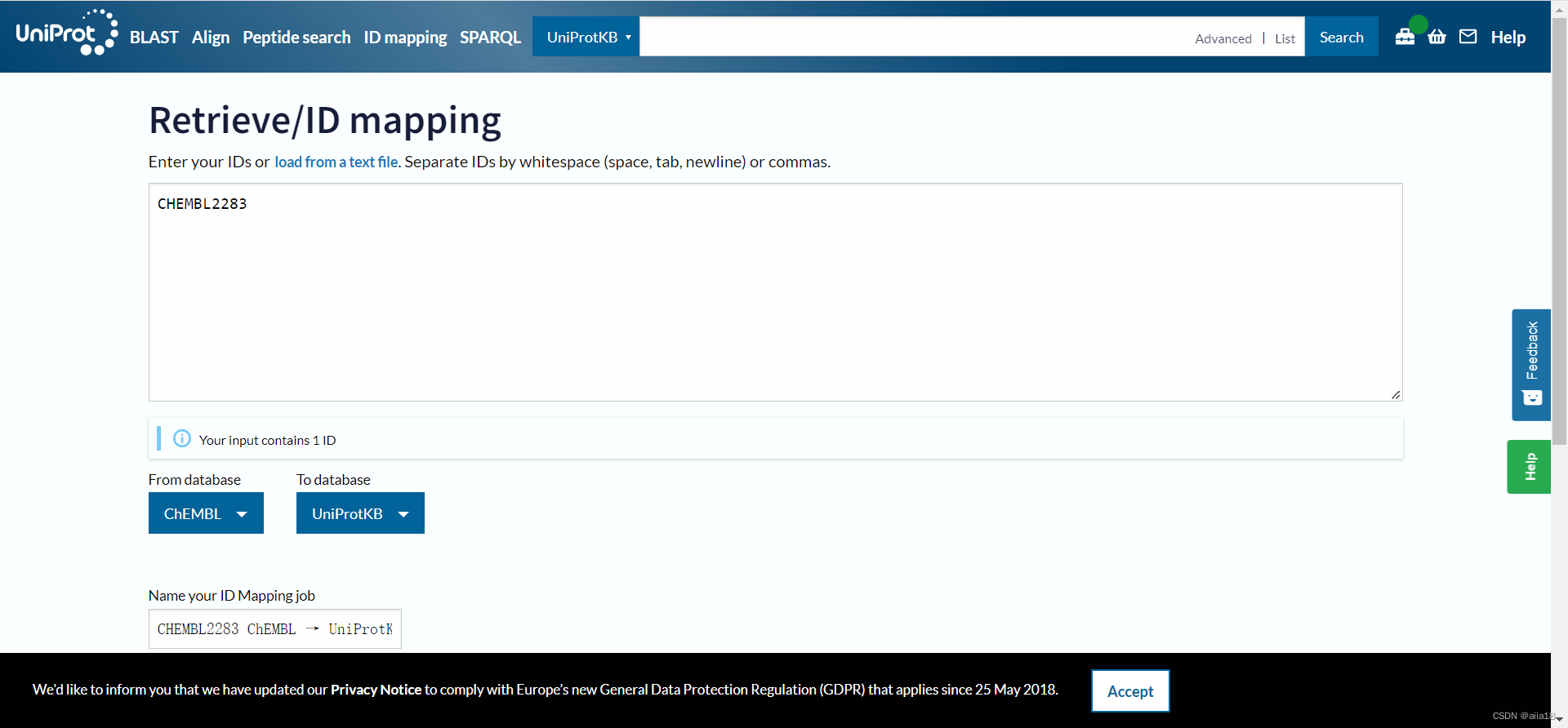1568x728 pixels.
Task: Click the List link in search bar
Action: tap(1285, 38)
